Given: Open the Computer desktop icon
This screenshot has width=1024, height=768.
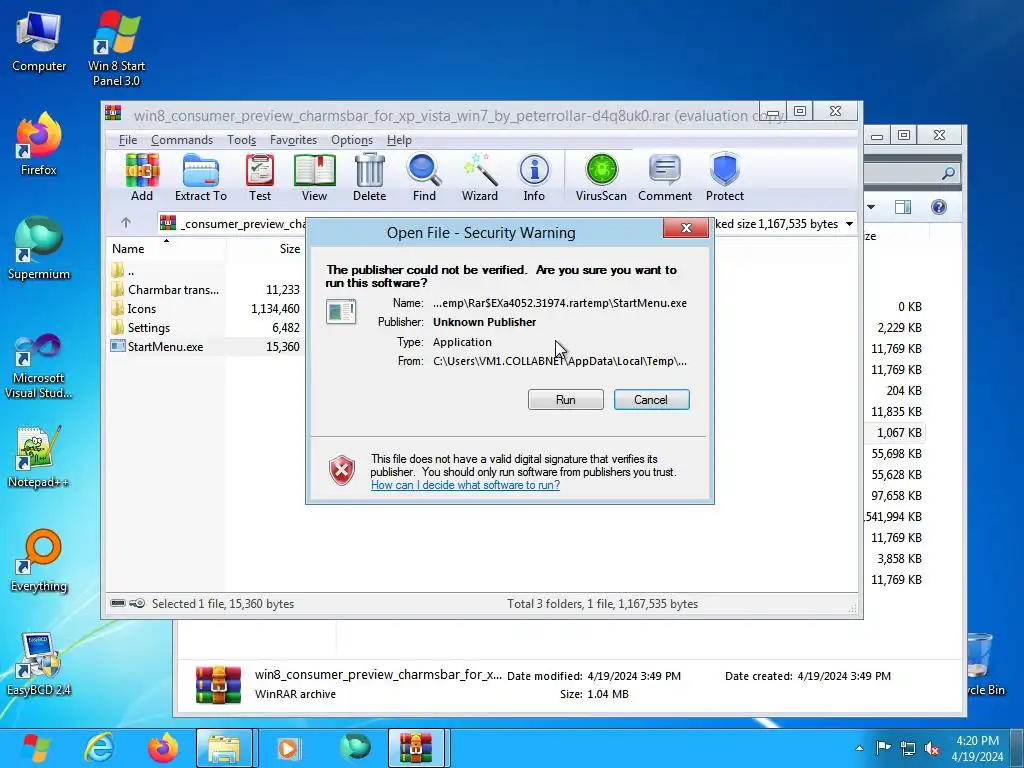Looking at the screenshot, I should coord(39,42).
